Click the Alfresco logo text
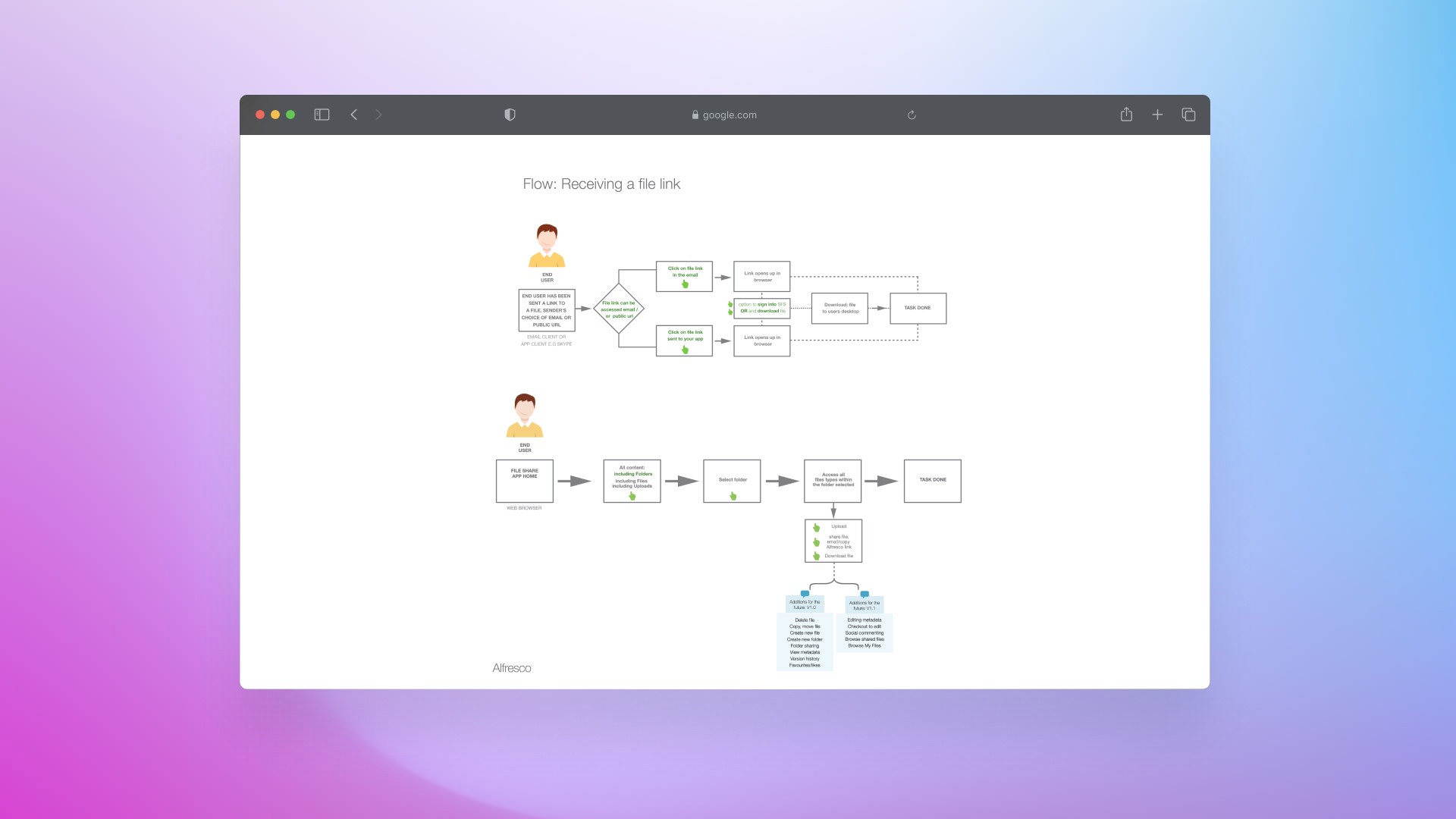1456x819 pixels. pos(512,668)
